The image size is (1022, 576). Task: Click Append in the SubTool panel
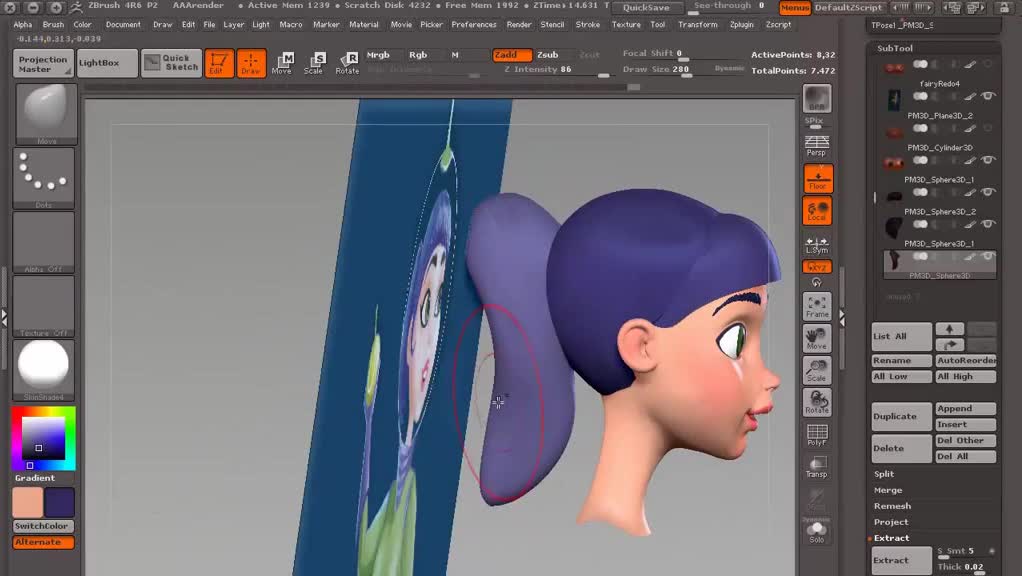point(966,409)
